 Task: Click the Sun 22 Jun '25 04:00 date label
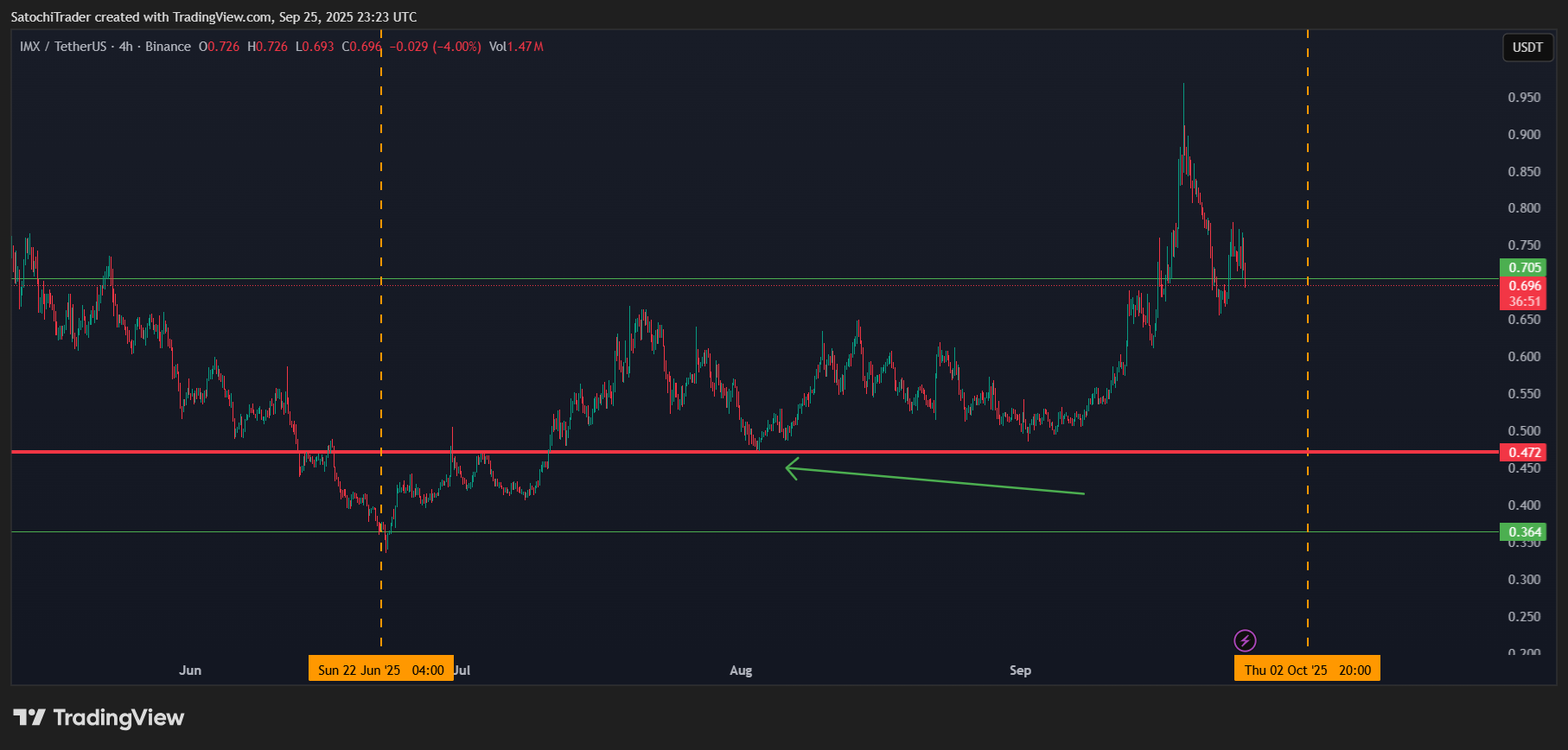(x=381, y=670)
